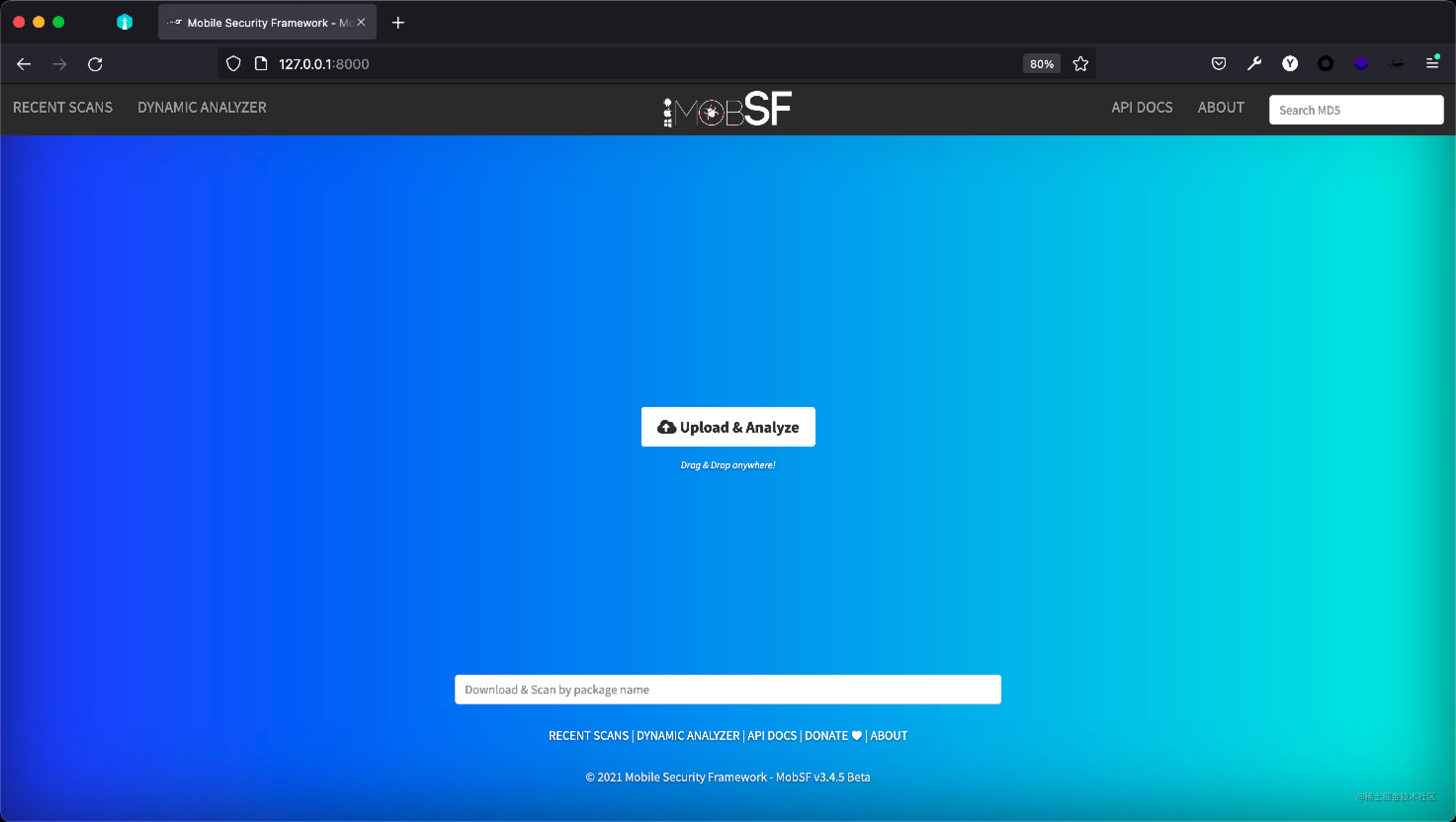Click the MobSF logo in the navbar

click(x=727, y=109)
